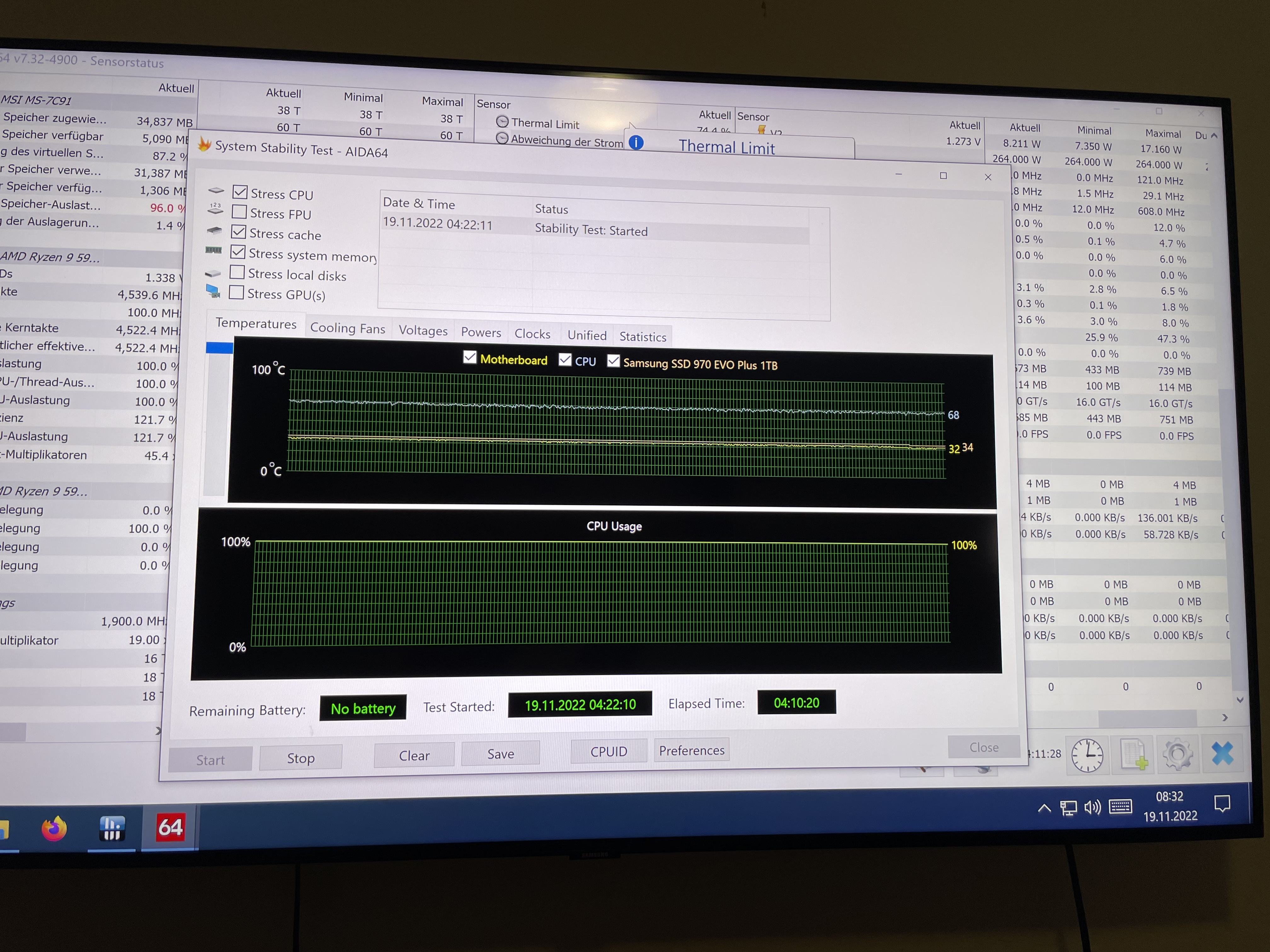Click the blue X icon in sensor window
1270x952 pixels.
1222,753
